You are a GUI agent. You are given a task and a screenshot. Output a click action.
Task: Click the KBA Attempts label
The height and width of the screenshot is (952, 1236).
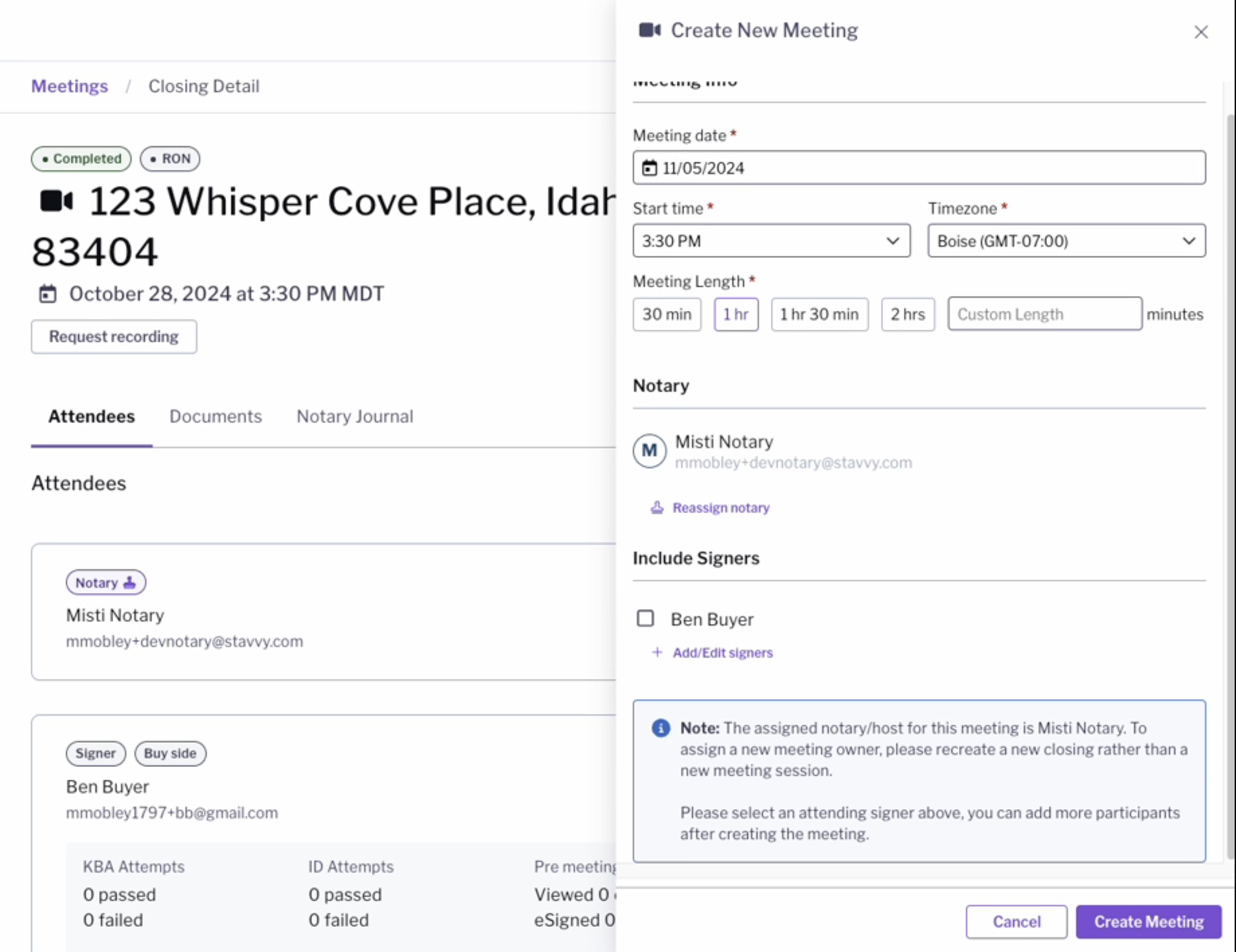coord(133,866)
